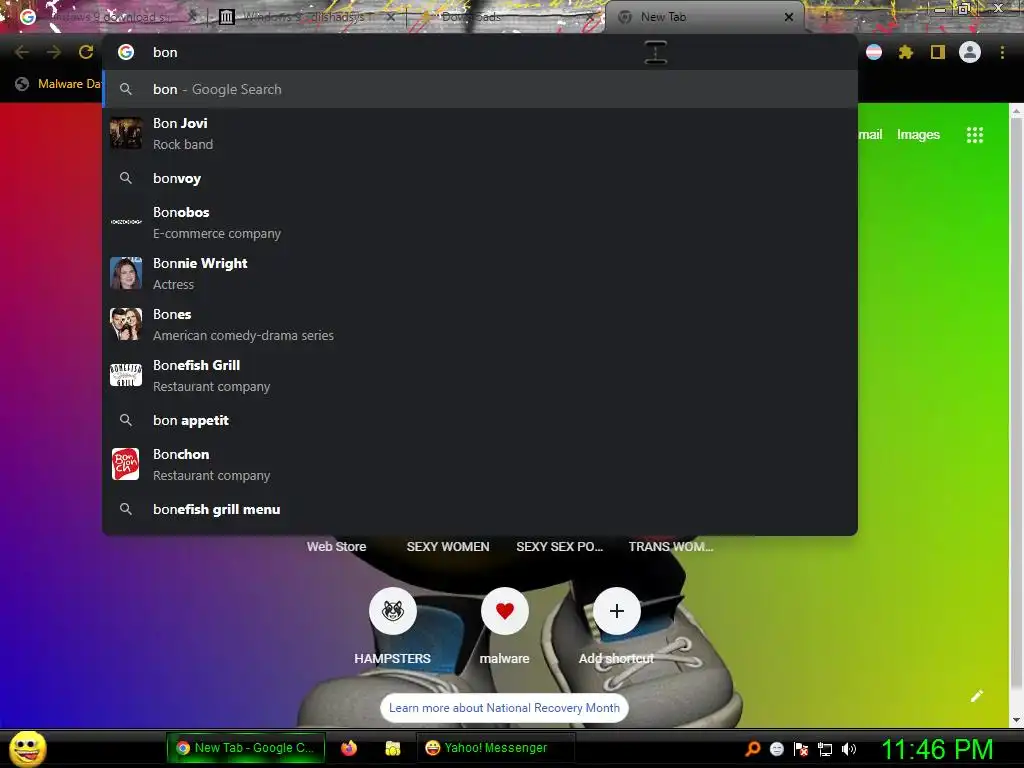The height and width of the screenshot is (768, 1024).
Task: Reload the page with the refresh icon
Action: pos(86,52)
